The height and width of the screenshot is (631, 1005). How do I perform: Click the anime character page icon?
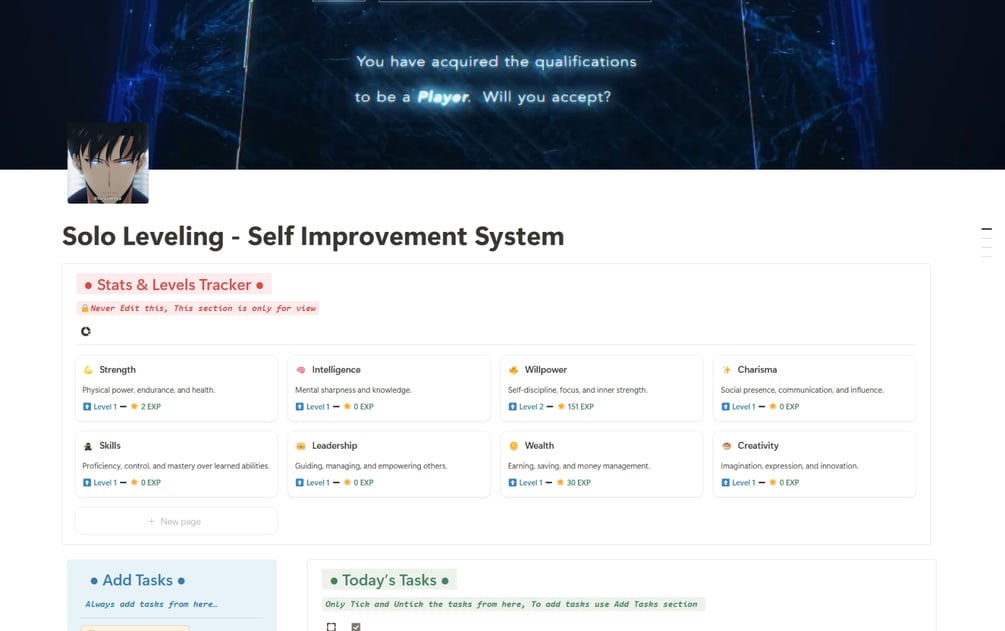[x=108, y=163]
